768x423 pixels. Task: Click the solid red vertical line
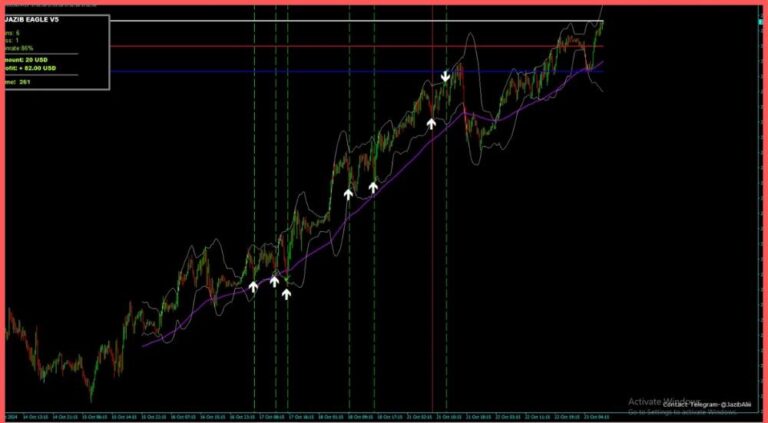tap(432, 250)
